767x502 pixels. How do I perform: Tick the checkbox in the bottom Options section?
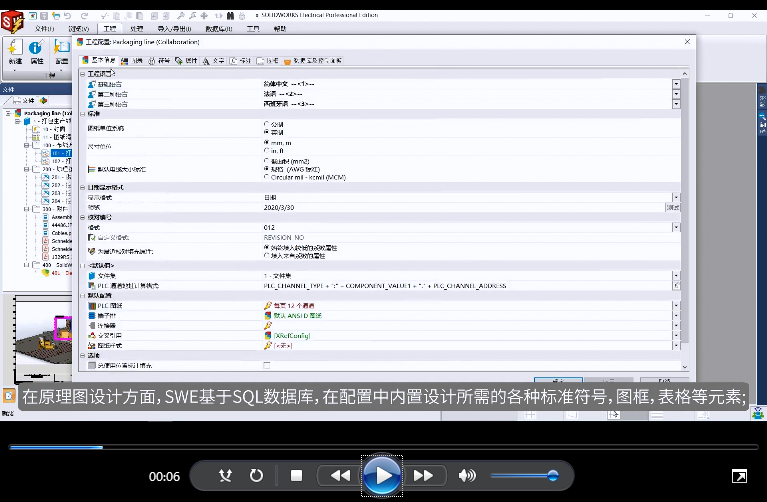pyautogui.click(x=267, y=365)
